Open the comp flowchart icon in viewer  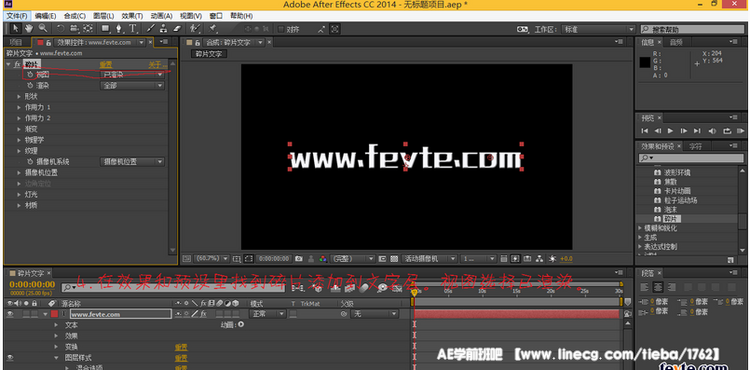540,259
